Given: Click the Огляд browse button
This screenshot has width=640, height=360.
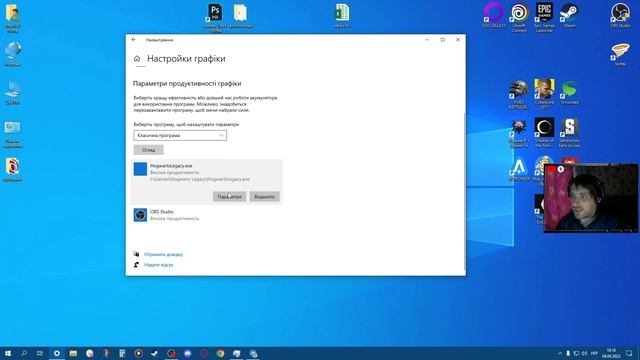Looking at the screenshot, I should point(149,150).
